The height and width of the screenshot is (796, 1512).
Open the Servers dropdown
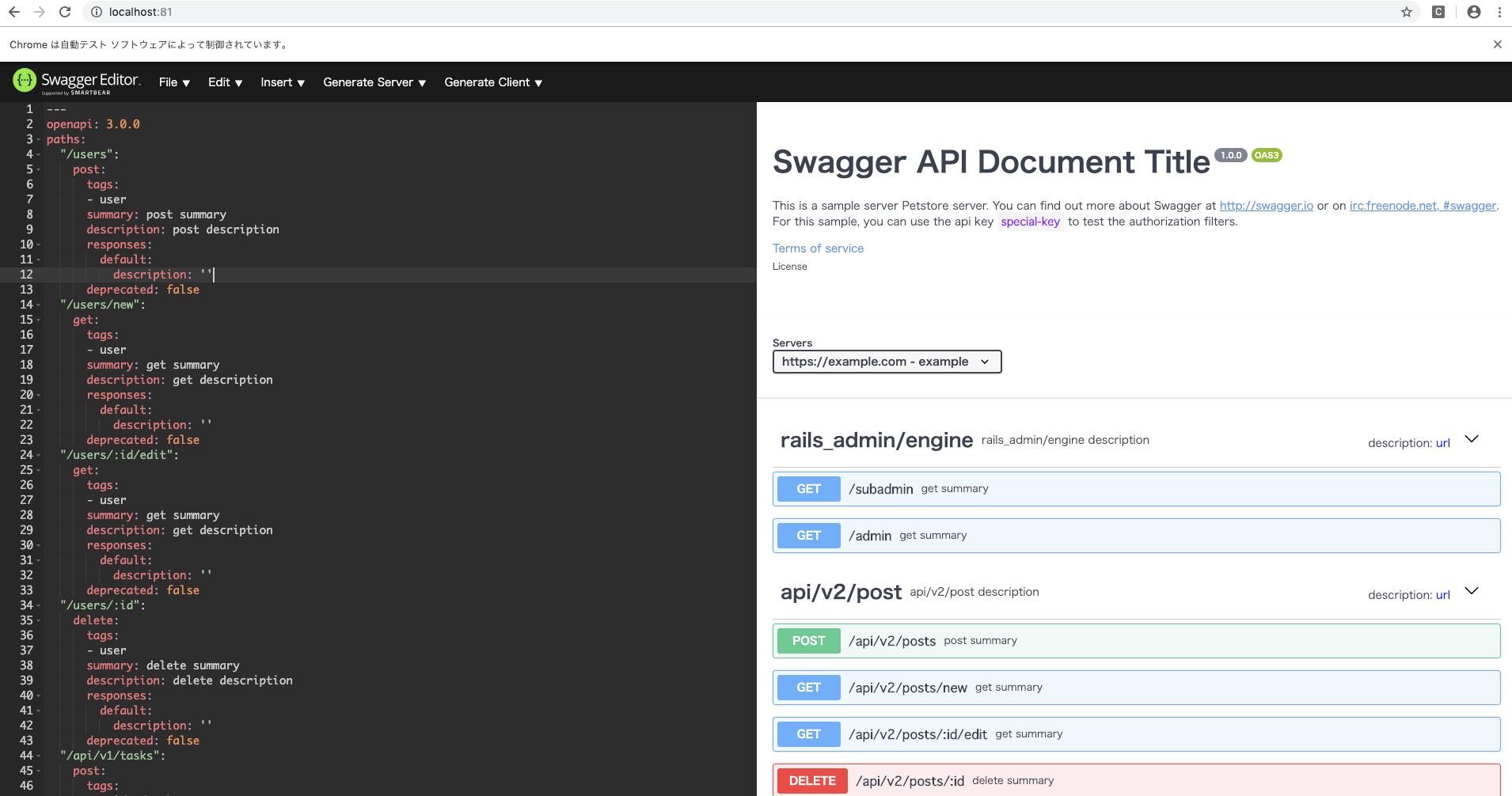(x=886, y=362)
